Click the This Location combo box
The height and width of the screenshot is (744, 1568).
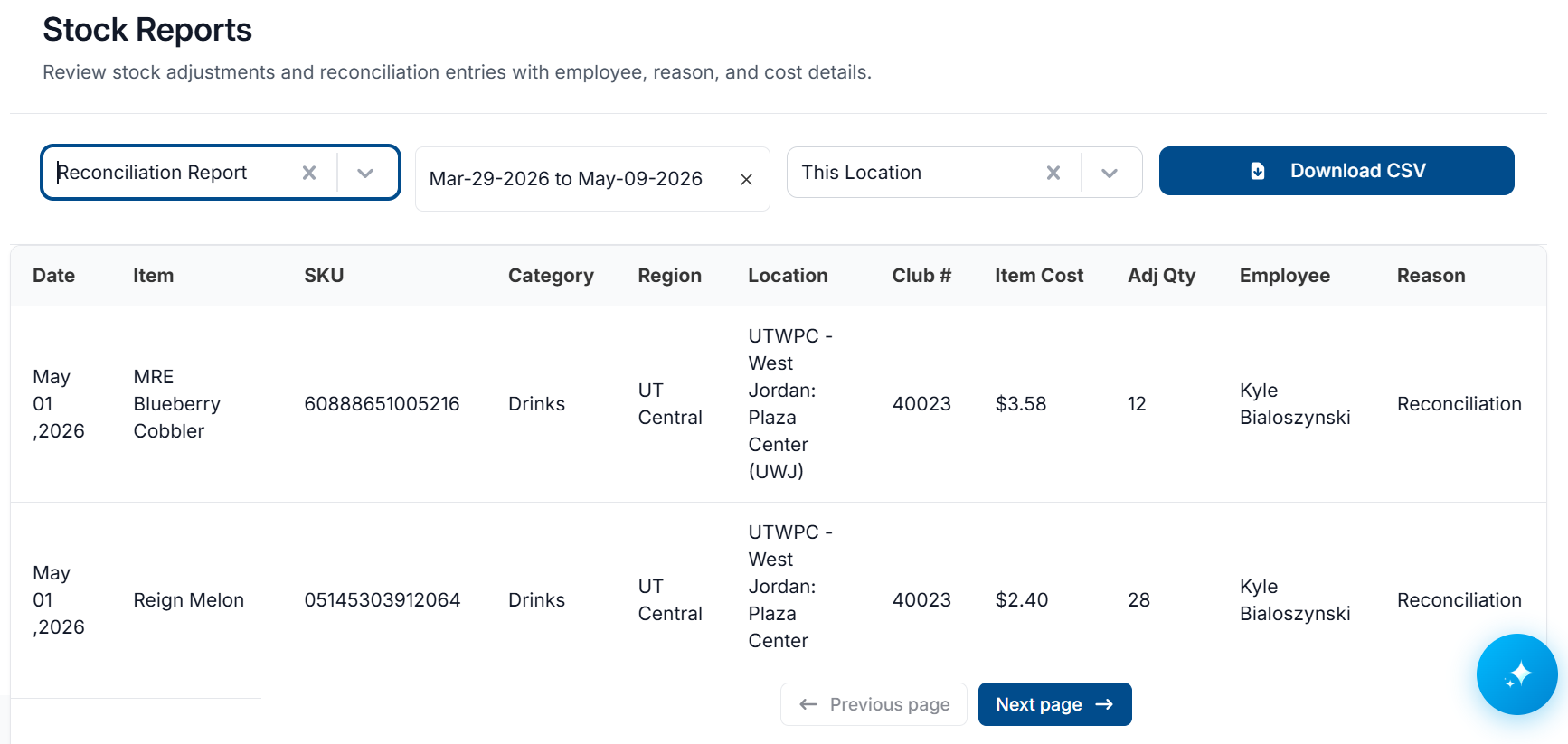tap(965, 173)
